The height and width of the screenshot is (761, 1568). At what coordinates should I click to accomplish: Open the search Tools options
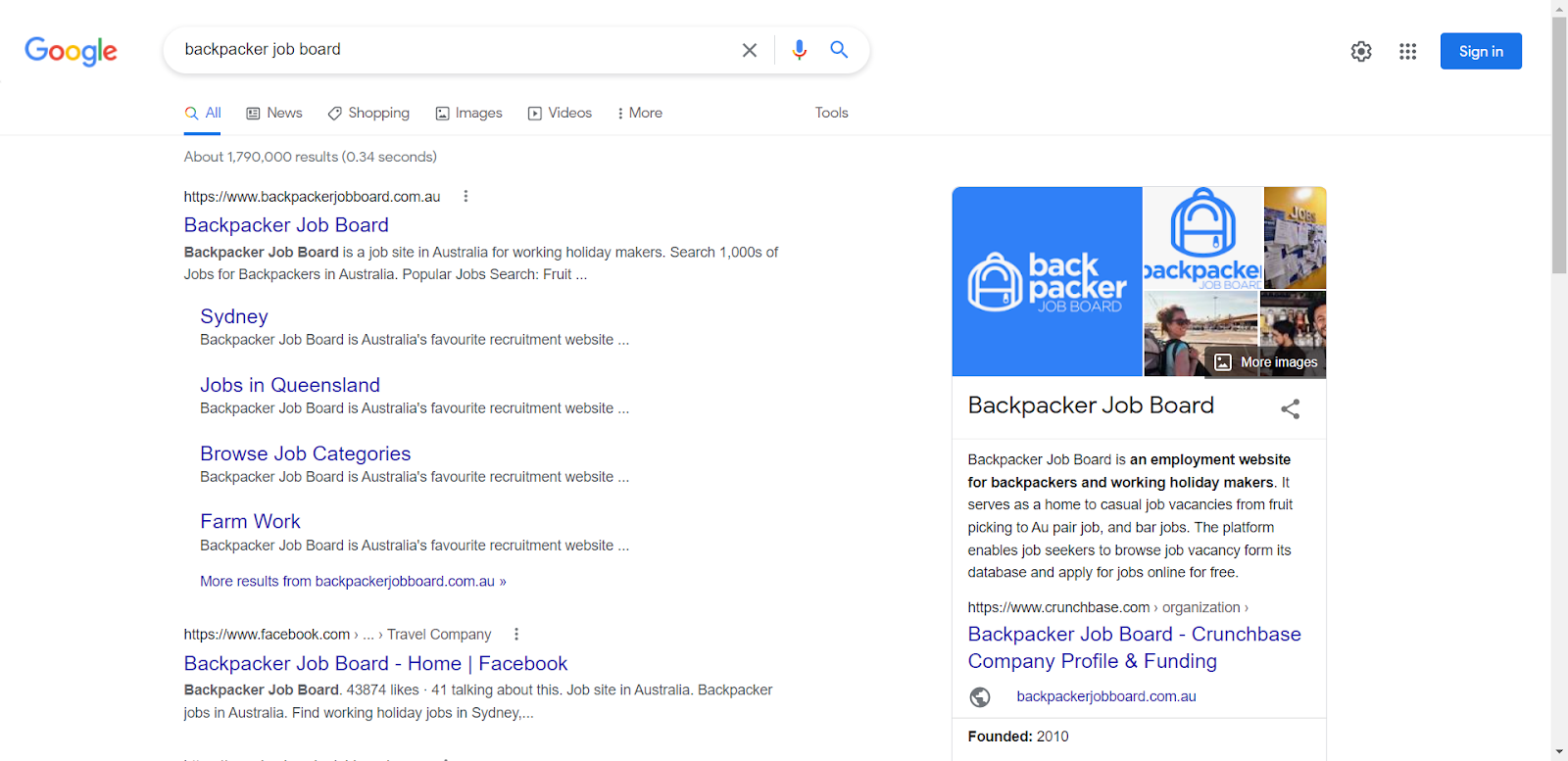[x=832, y=113]
